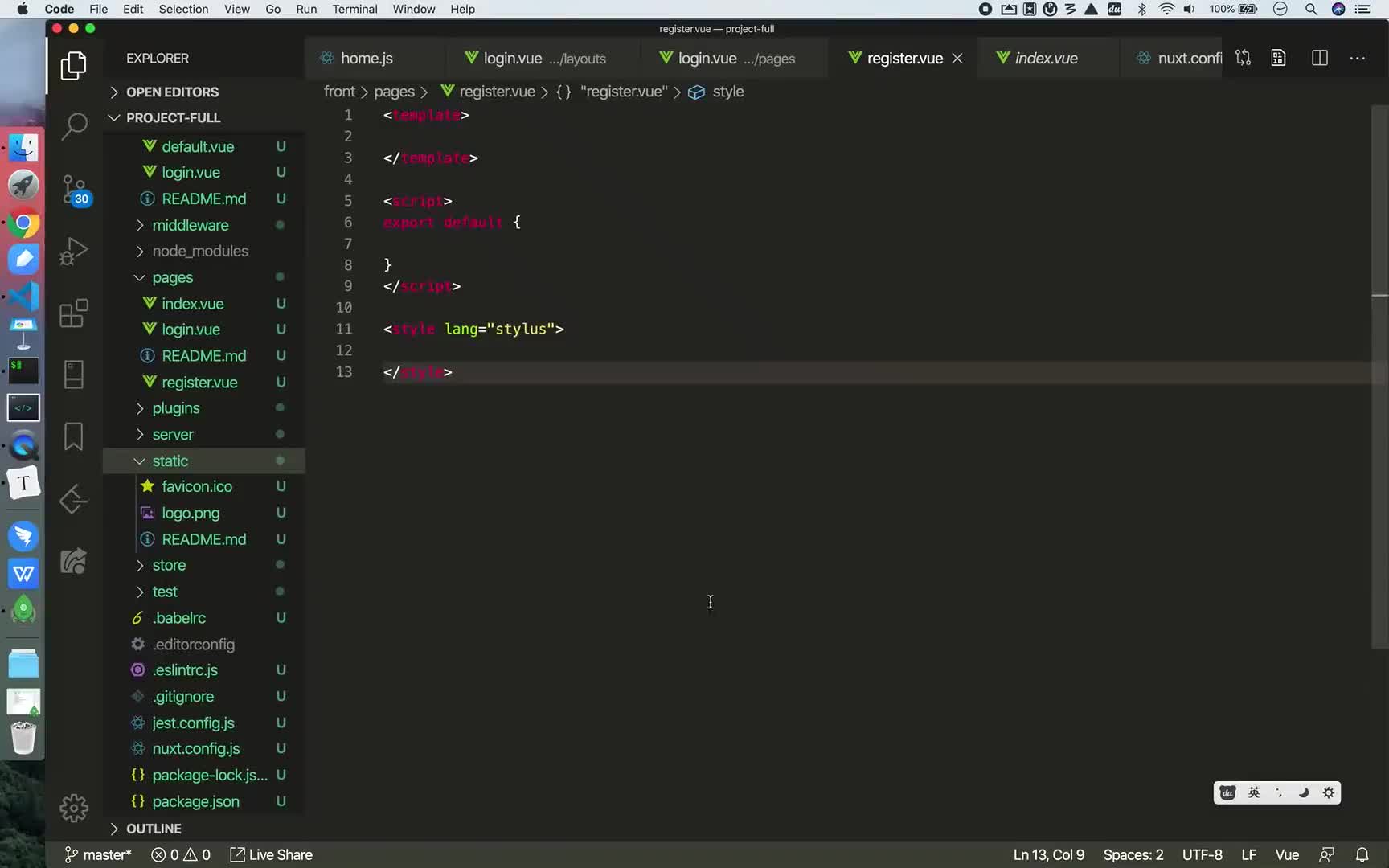Collapse the pages folder
The image size is (1389, 868).
click(173, 277)
